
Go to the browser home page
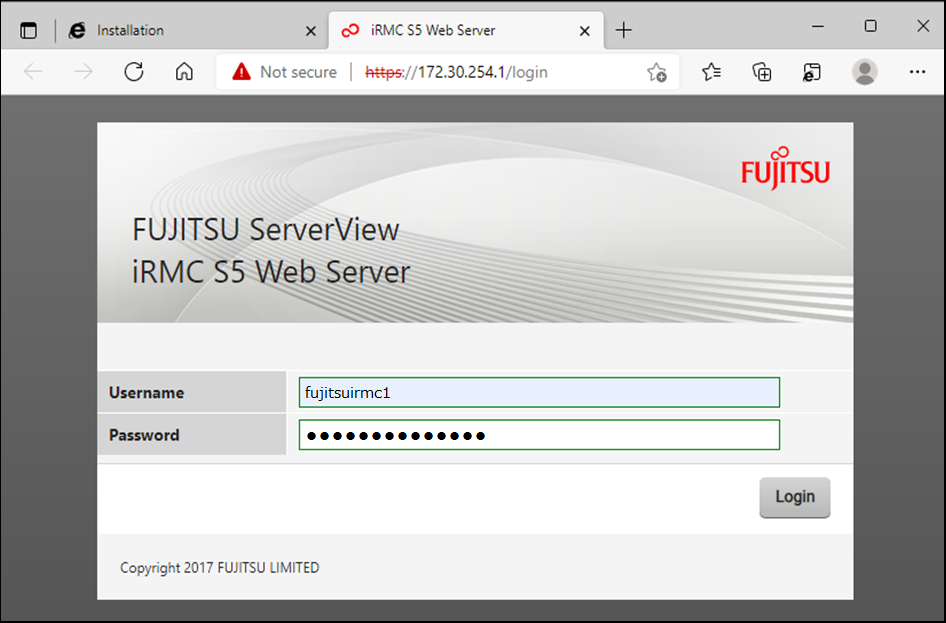point(184,72)
